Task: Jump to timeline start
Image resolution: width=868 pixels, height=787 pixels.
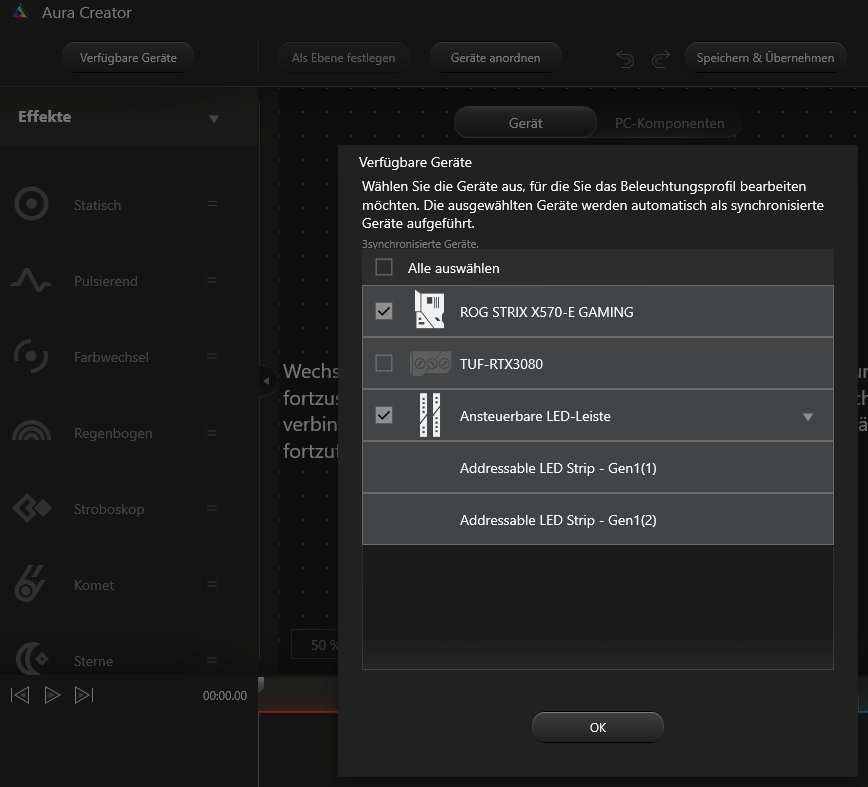Action: pos(20,695)
